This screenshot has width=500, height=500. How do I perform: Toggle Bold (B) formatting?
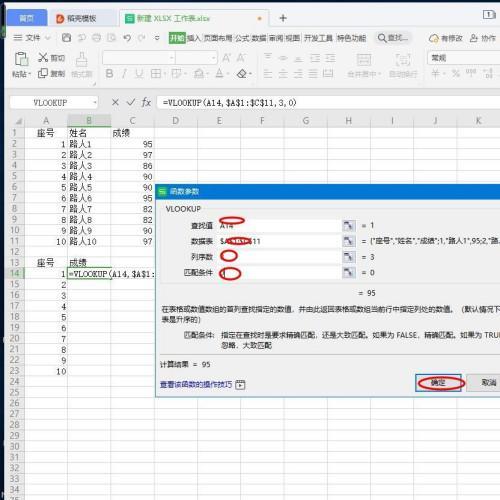click(109, 73)
